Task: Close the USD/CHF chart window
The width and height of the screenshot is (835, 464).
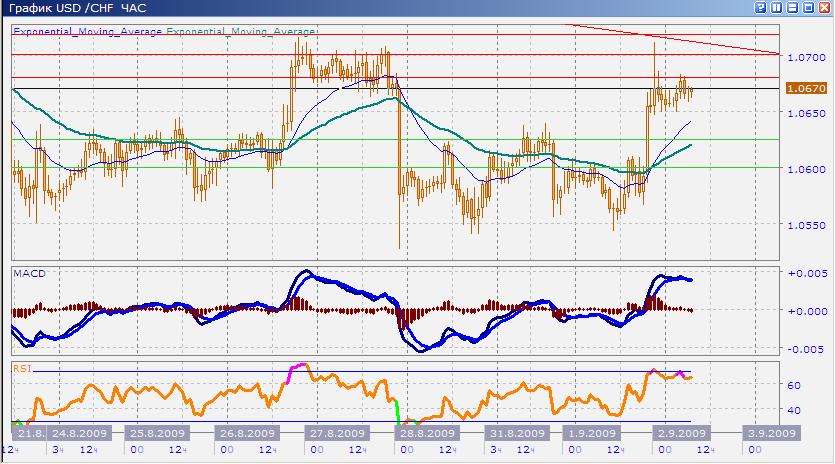Action: tap(823, 8)
